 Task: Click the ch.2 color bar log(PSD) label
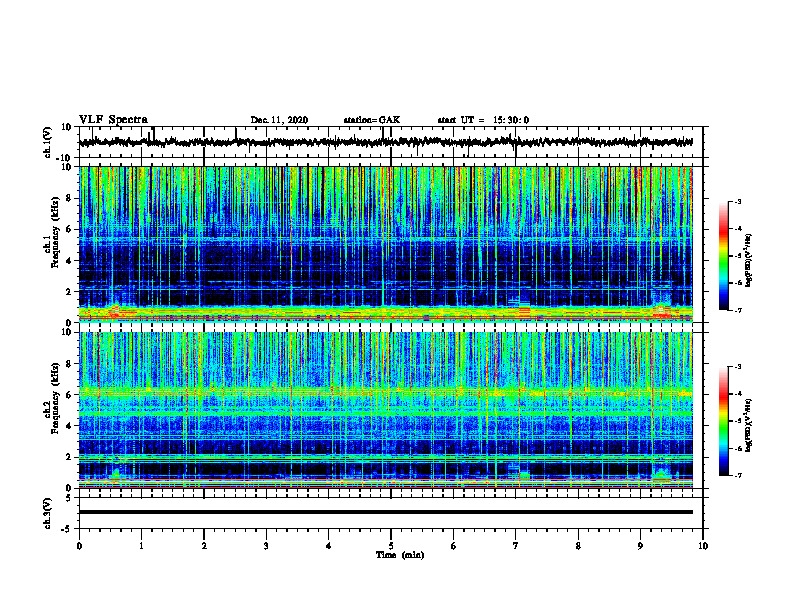(749, 426)
